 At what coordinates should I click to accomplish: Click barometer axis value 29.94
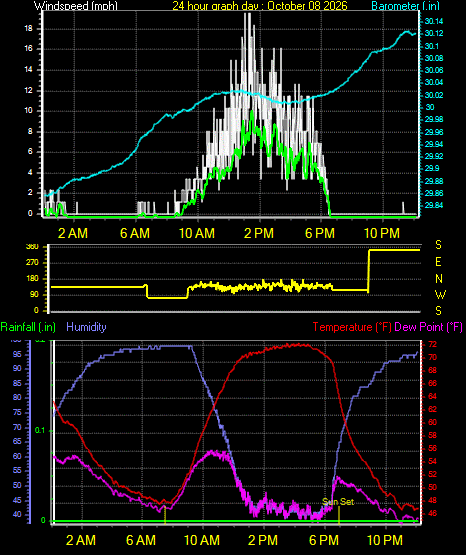[x=434, y=144]
